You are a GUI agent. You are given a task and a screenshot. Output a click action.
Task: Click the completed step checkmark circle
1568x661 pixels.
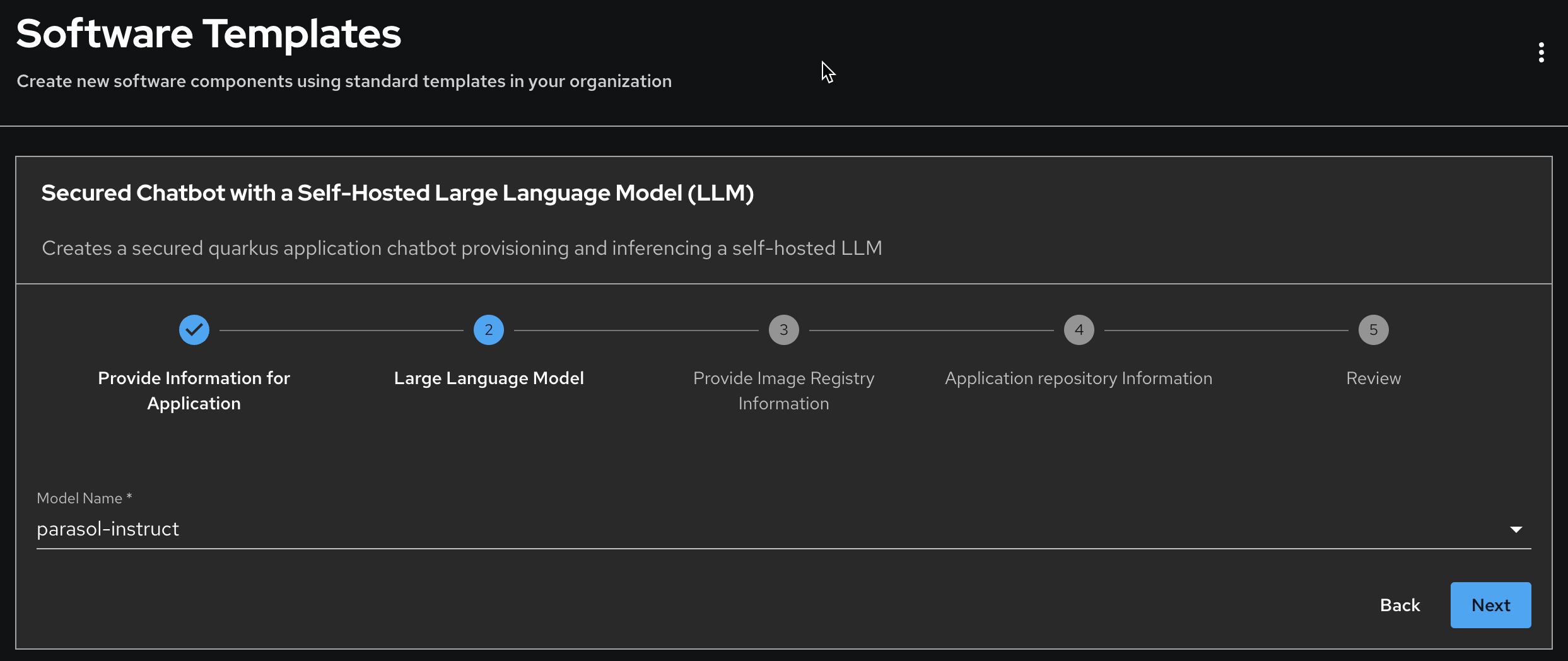click(x=194, y=330)
